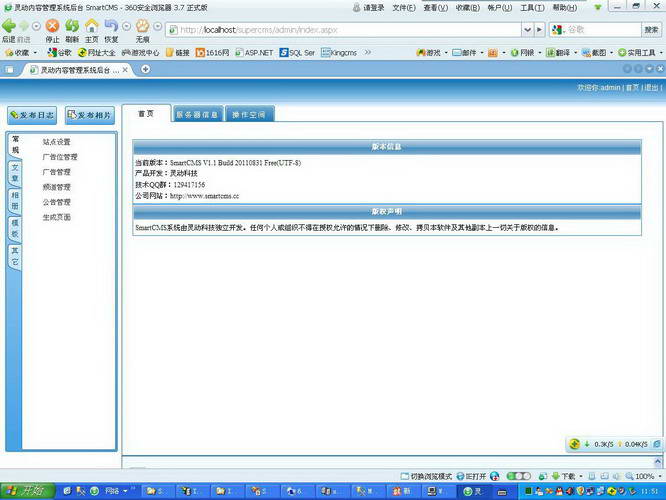Enable the 无痕 paw print icon
Screen dimensions: 666x500
click(x=142, y=26)
